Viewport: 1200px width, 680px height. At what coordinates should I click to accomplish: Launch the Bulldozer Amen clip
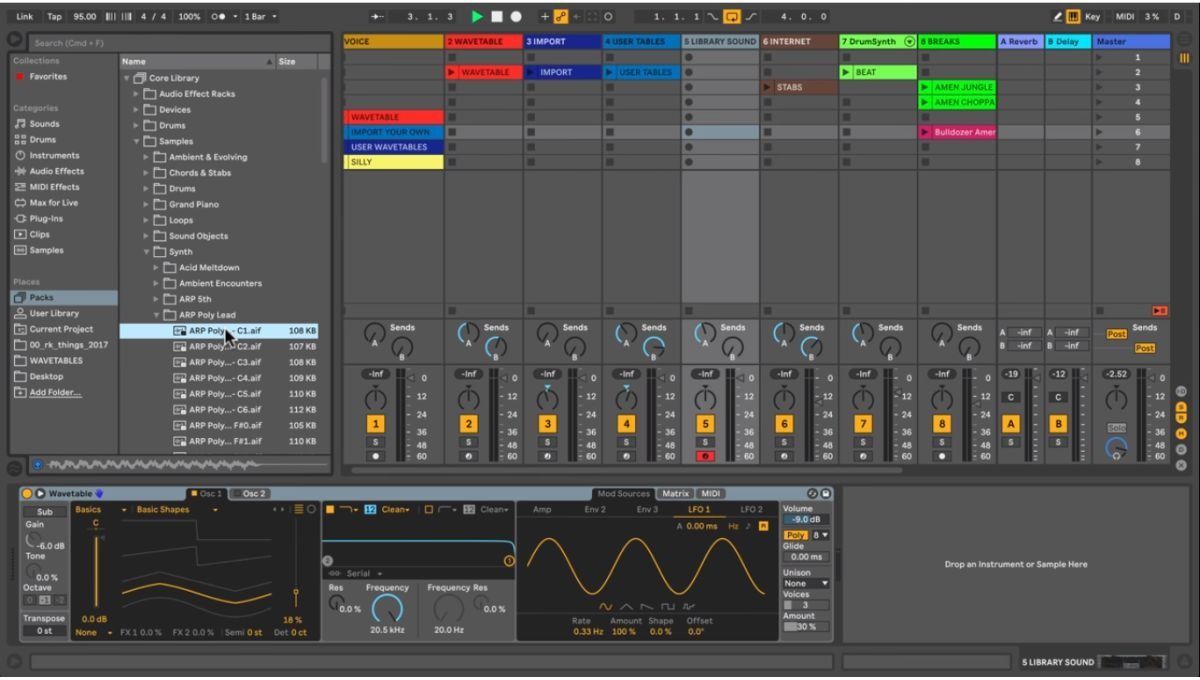(925, 132)
